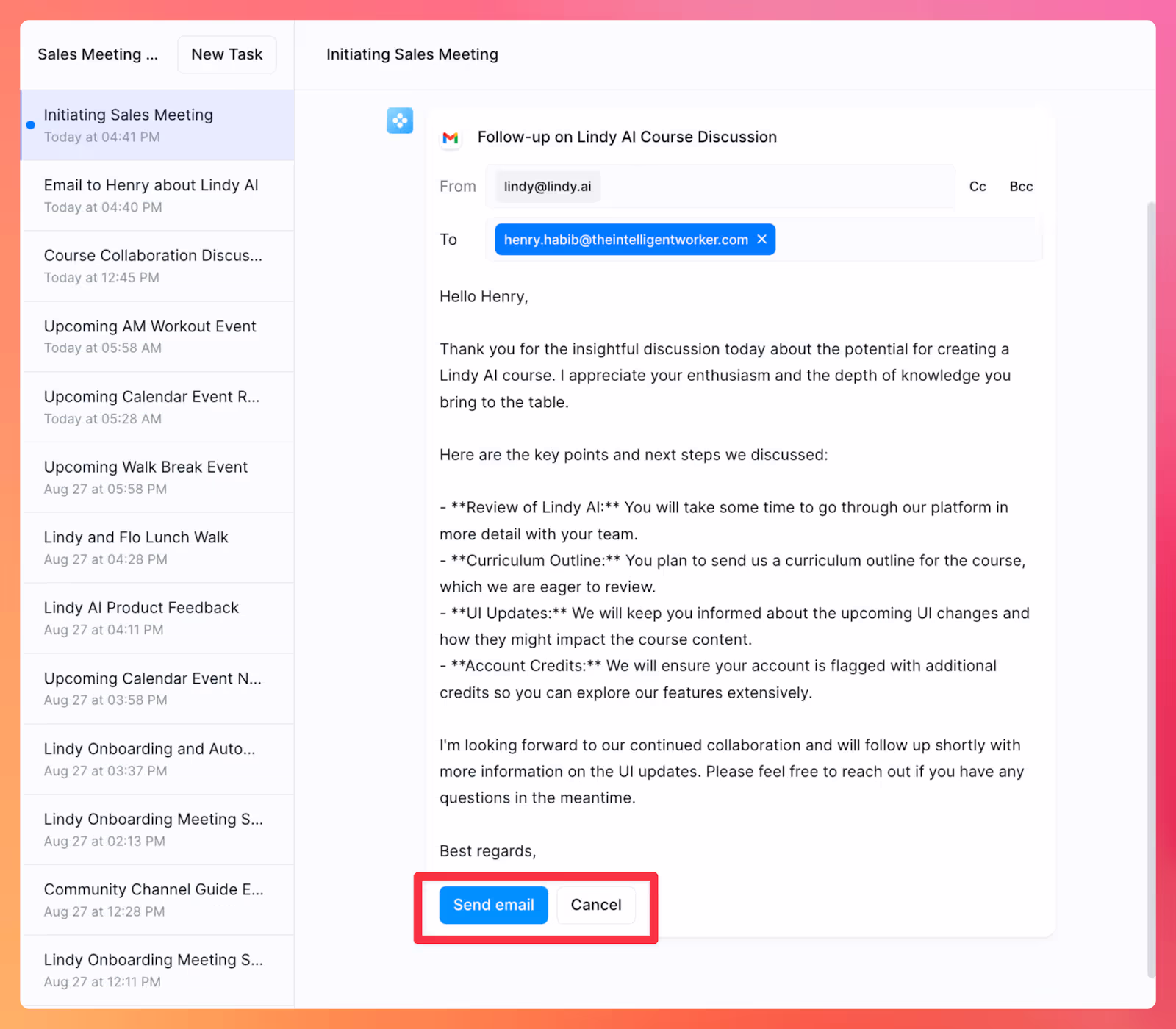Click the Gmail icon beside the subject

click(x=451, y=137)
